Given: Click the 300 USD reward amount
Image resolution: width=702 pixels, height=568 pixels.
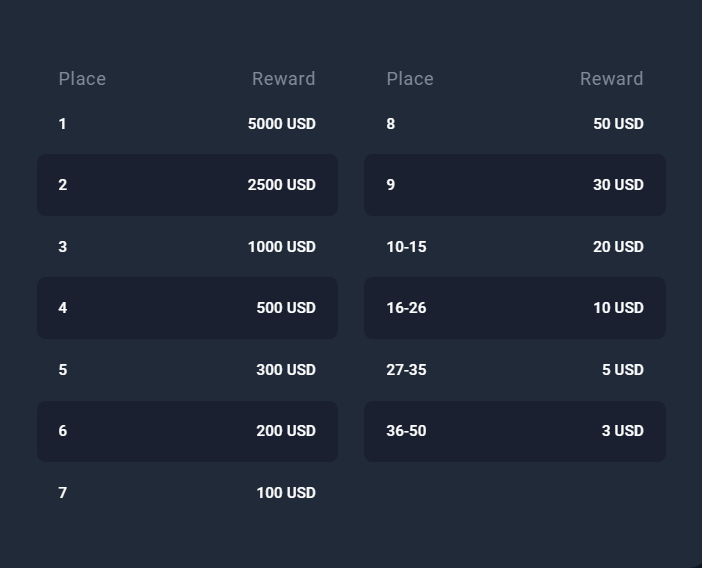Looking at the screenshot, I should (285, 370).
